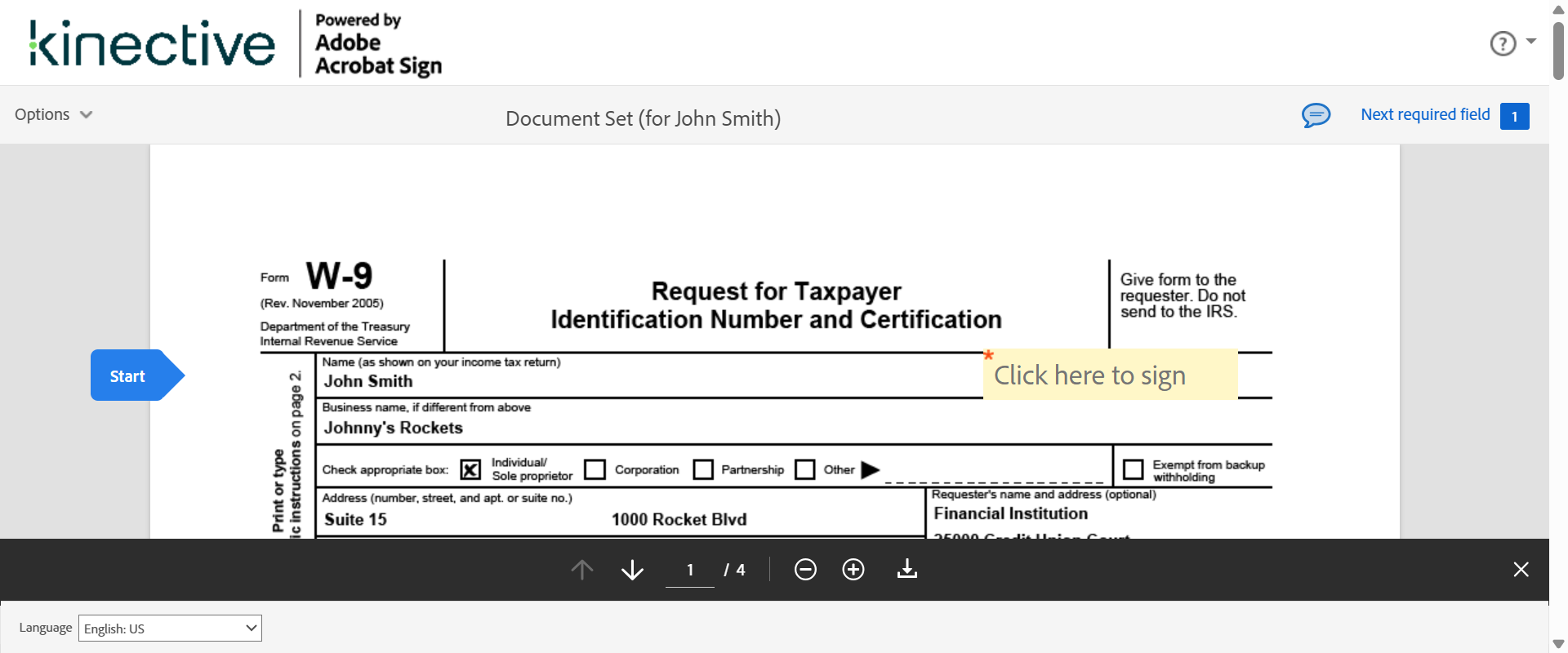The height and width of the screenshot is (653, 1568).
Task: Click the vertical scrollbar thumb
Action: 1558,51
